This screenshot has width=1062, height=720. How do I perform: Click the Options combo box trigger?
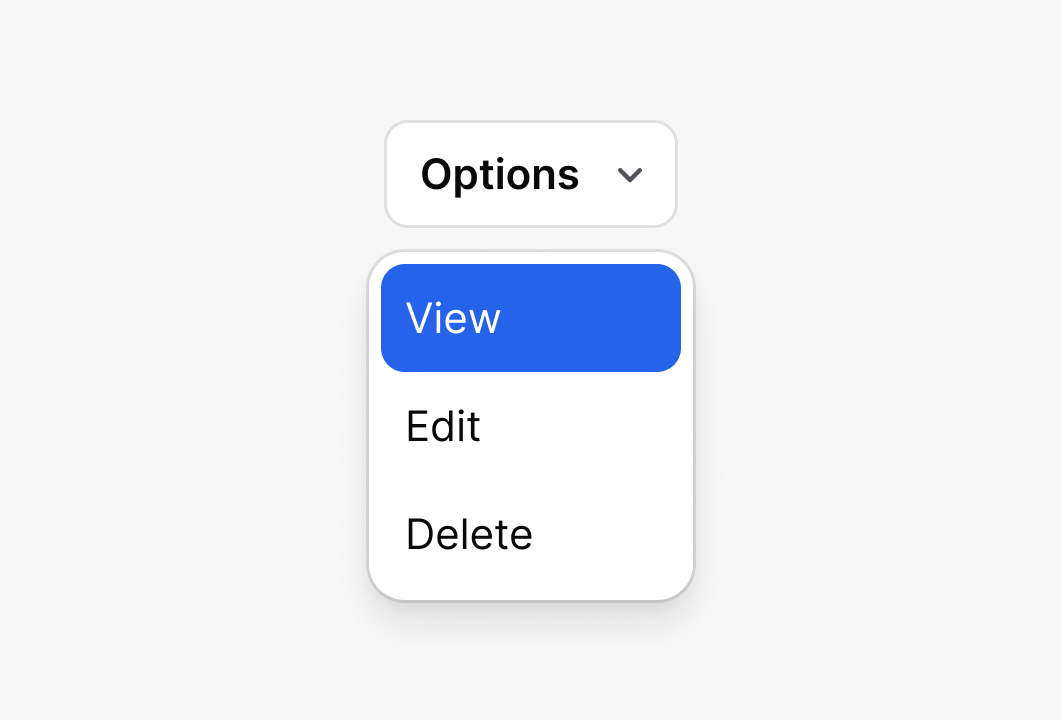click(530, 174)
